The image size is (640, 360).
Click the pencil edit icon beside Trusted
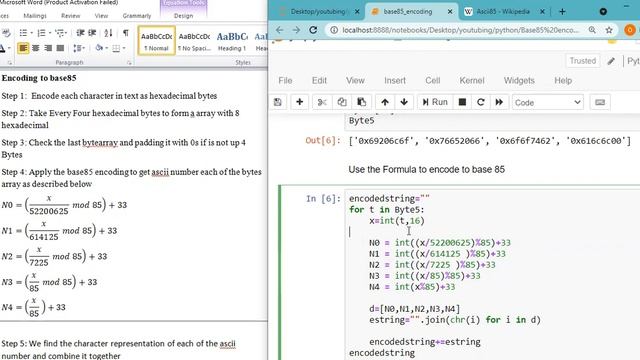coord(611,61)
